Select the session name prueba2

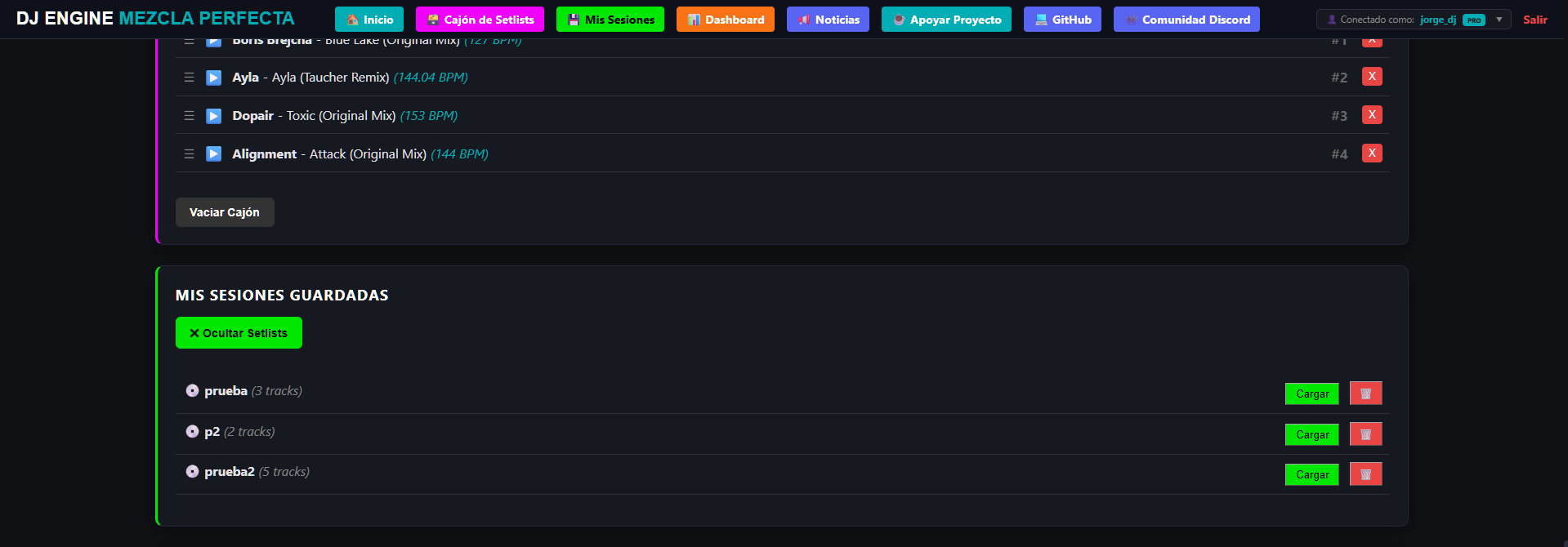230,472
